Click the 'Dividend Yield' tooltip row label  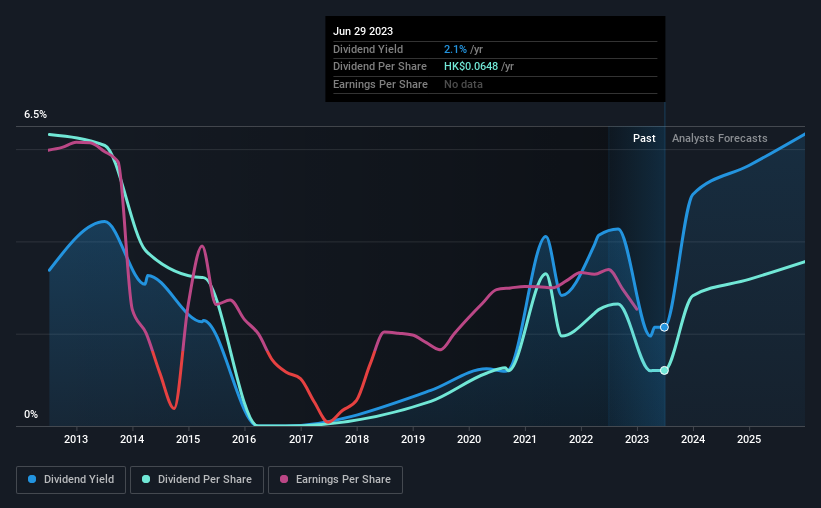[x=368, y=49]
